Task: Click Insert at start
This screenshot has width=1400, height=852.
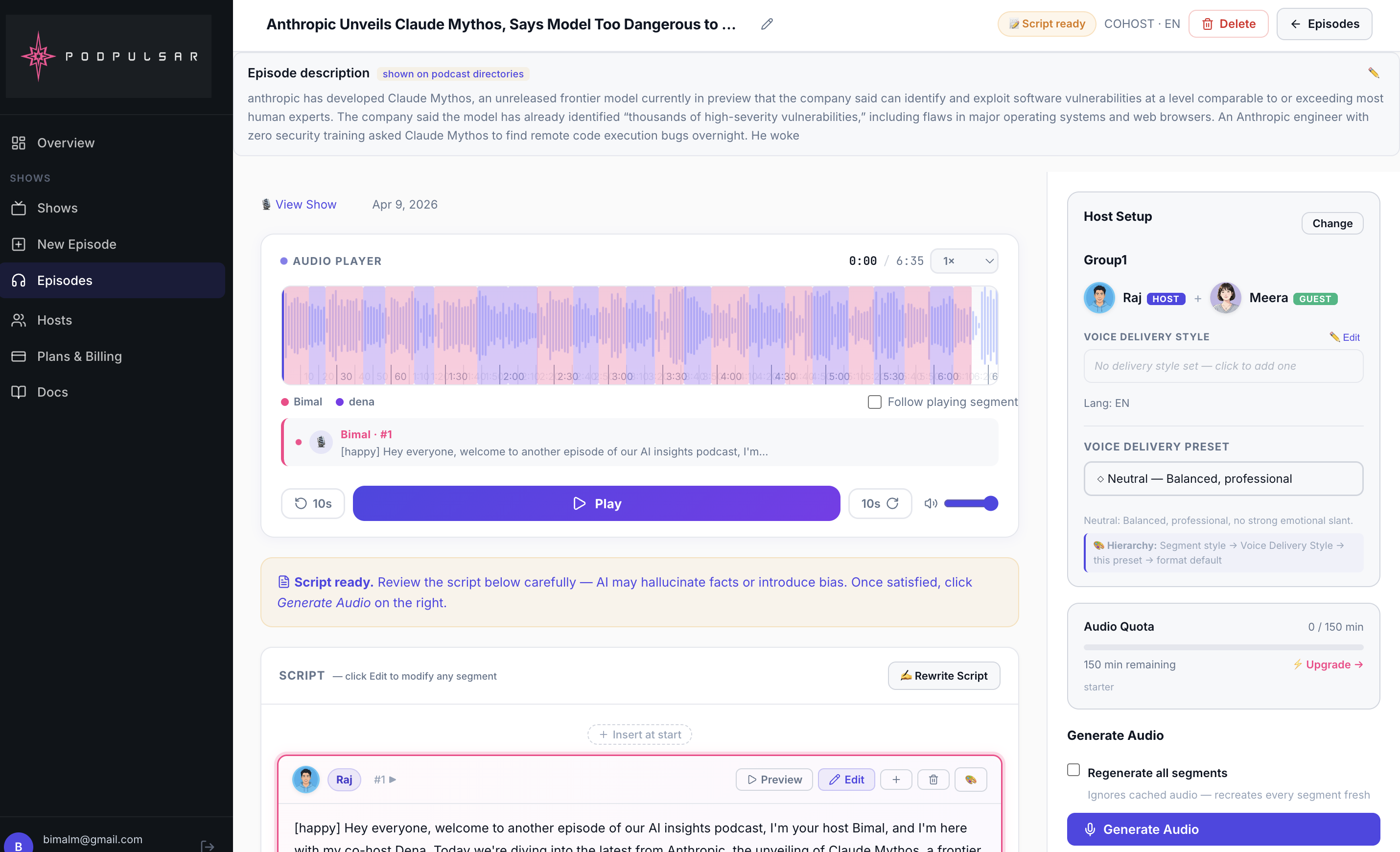Action: tap(639, 734)
